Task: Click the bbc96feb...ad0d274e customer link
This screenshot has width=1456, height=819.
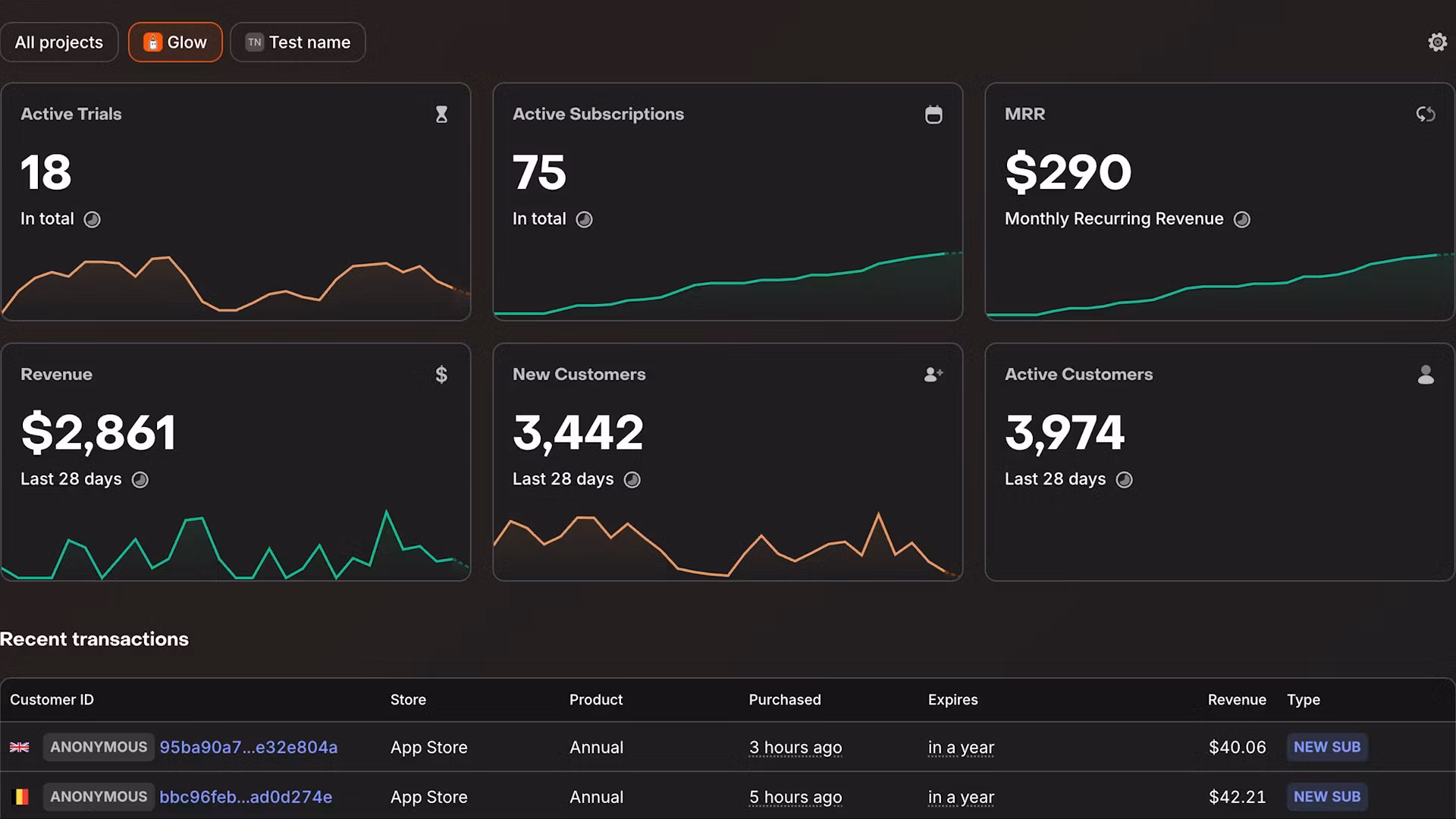Action: click(246, 797)
